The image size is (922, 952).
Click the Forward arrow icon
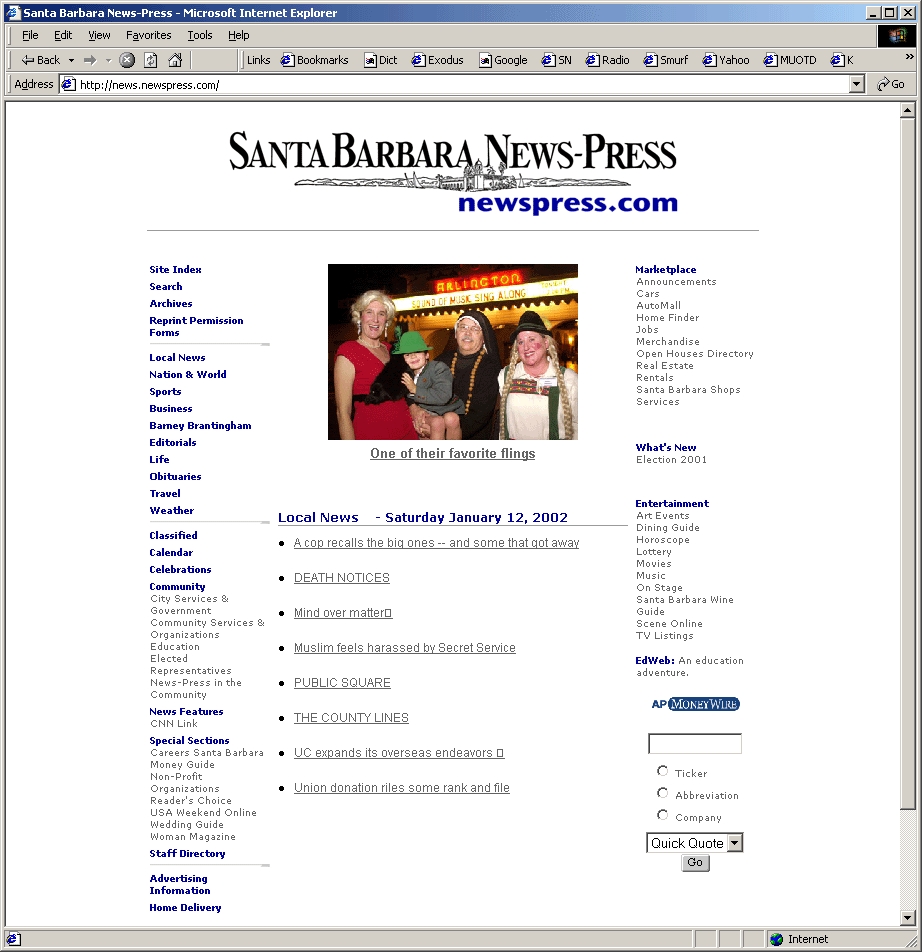click(90, 60)
